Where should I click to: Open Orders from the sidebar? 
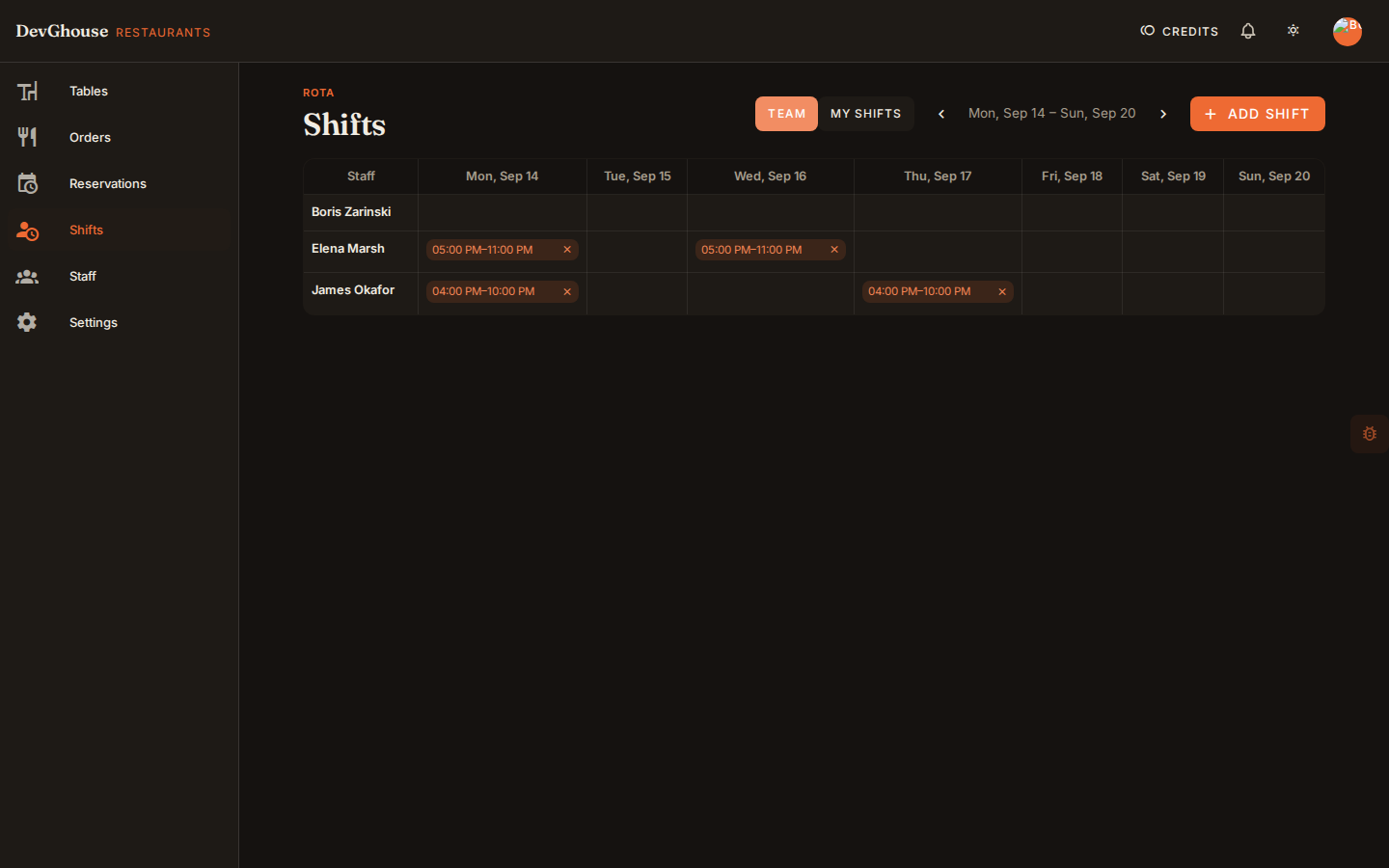click(x=120, y=137)
